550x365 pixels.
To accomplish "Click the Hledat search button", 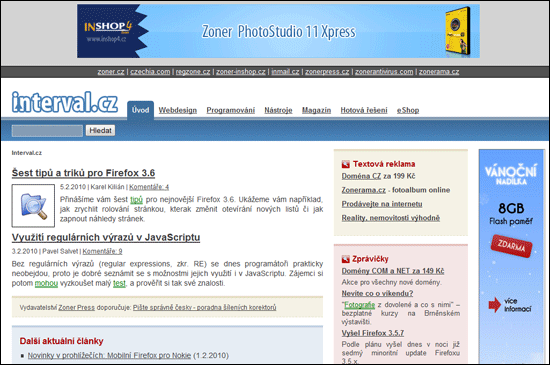I will [x=100, y=130].
